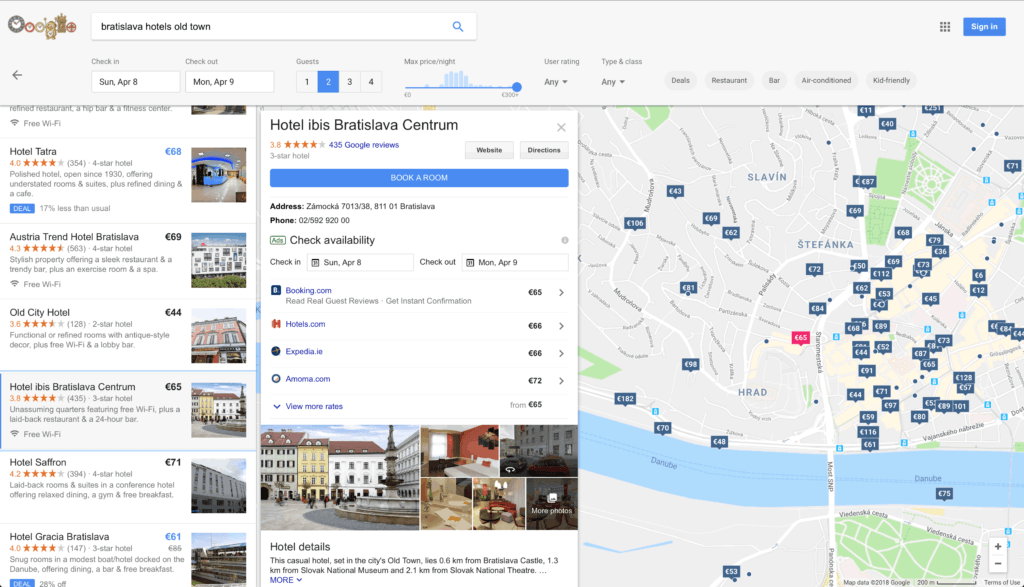
Task: Click the Expedia.ie logo icon
Action: 276,351
